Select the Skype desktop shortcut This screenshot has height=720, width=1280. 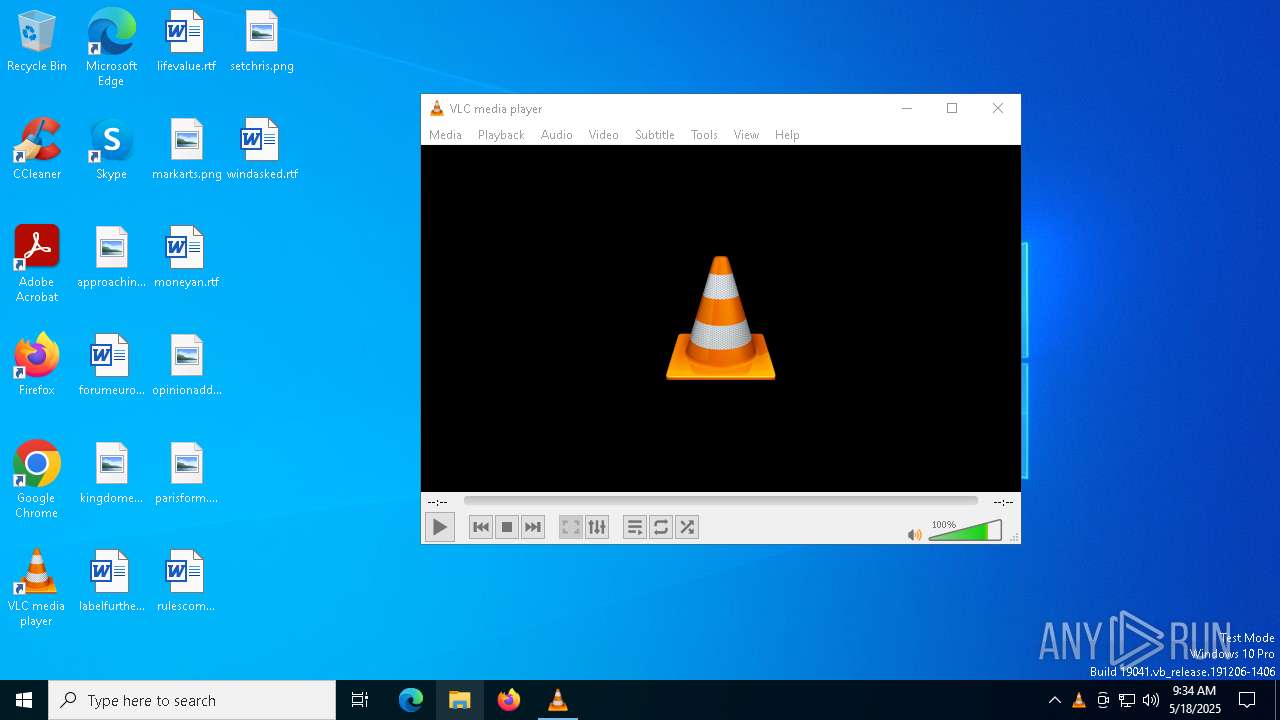(111, 150)
